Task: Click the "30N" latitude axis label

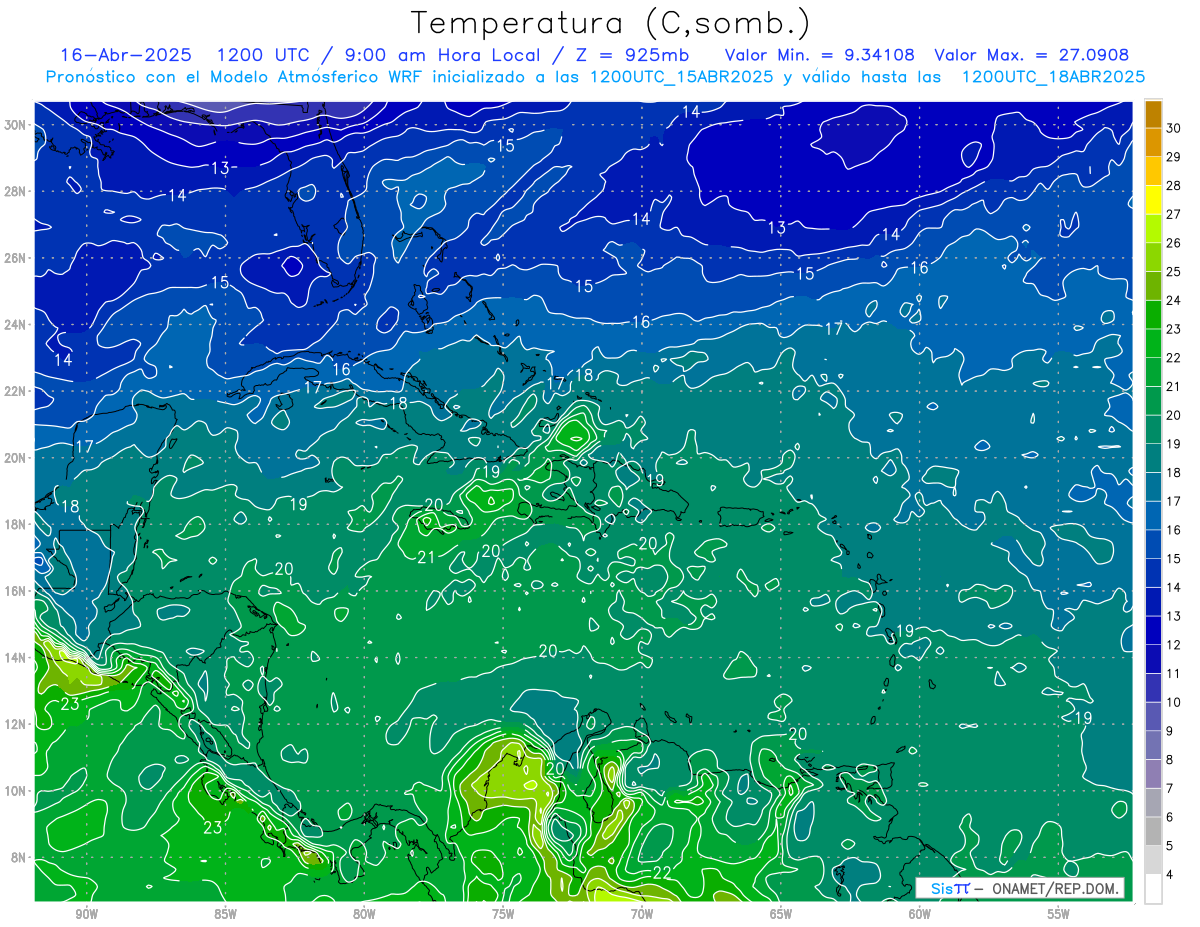Action: click(13, 124)
